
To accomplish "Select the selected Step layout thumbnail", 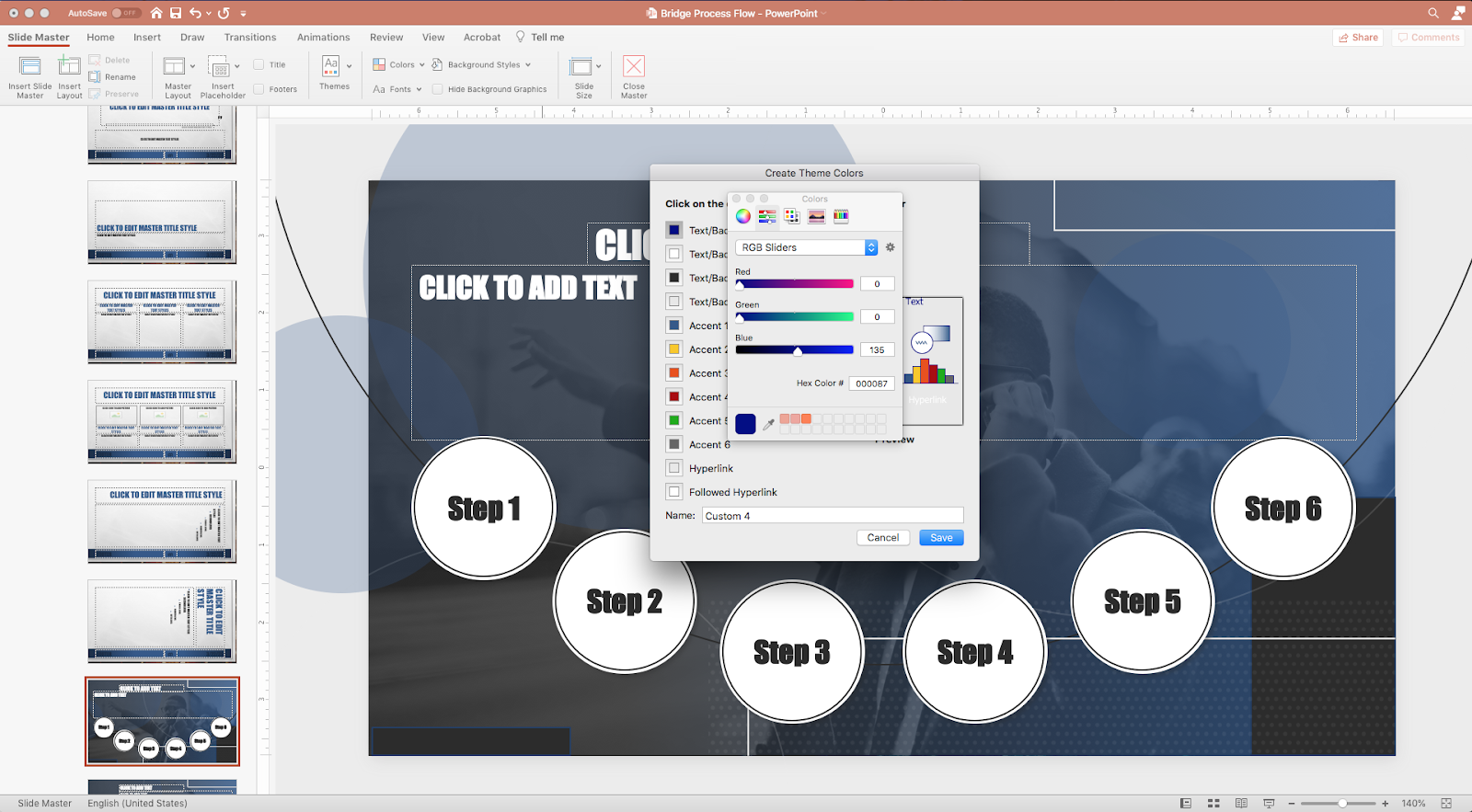I will [x=162, y=722].
